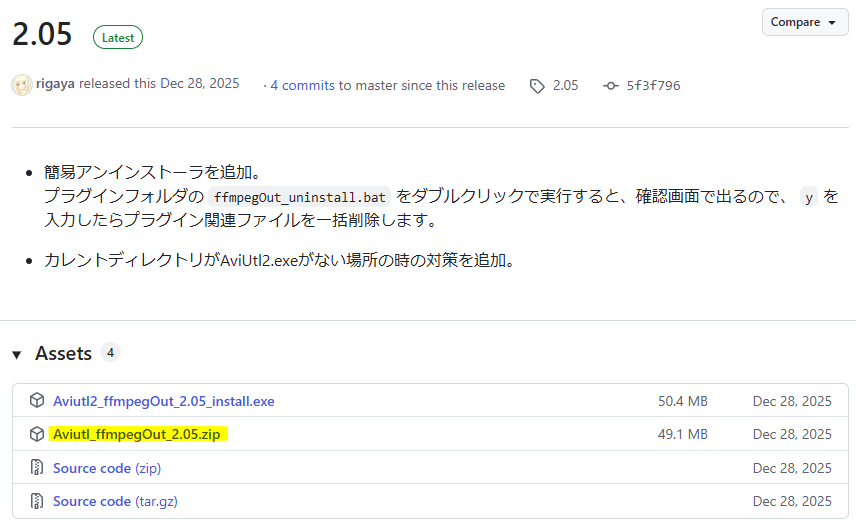This screenshot has width=856, height=528.
Task: Open the rigaya username link
Action: 56,84
